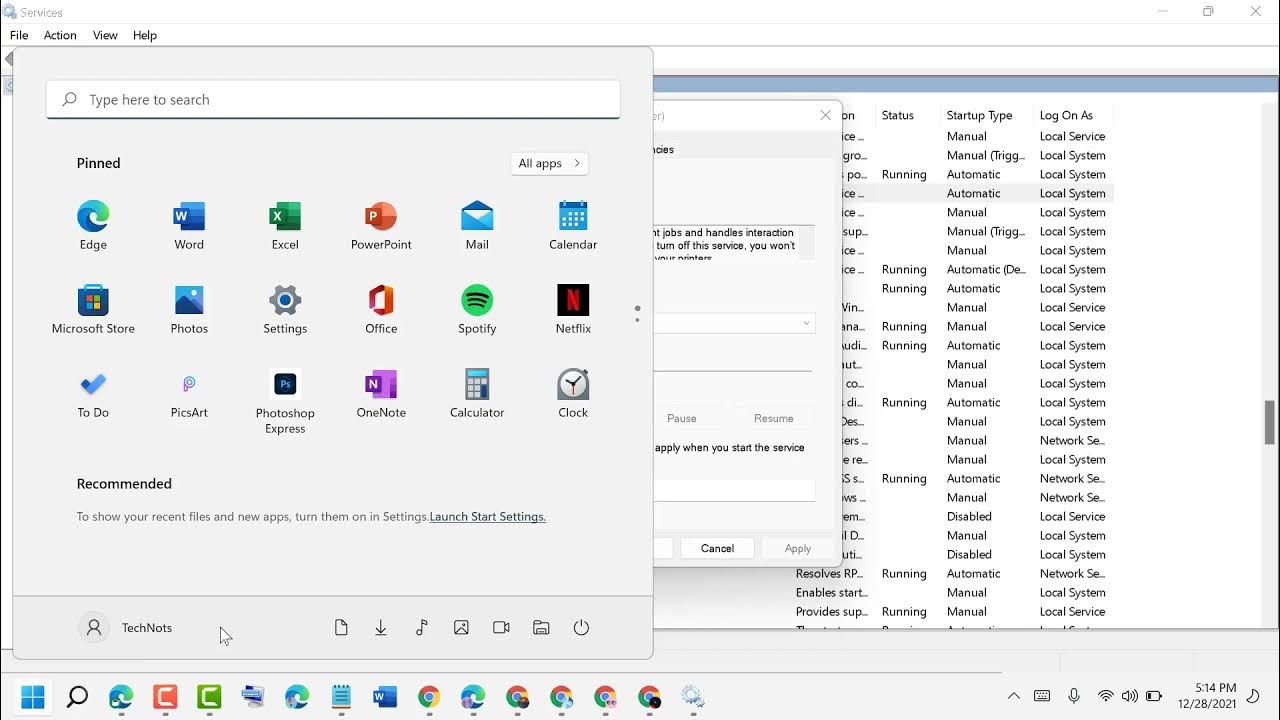Click Cancel in the properties dialog
This screenshot has width=1280, height=720.
tap(717, 548)
